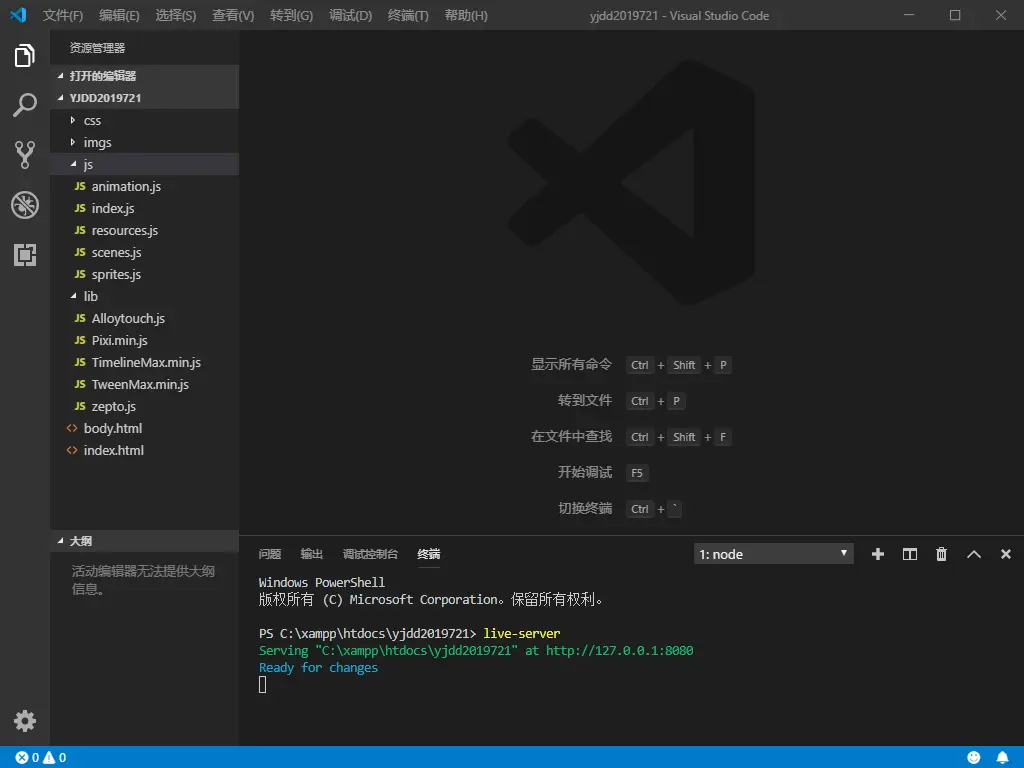Open TimelineMax.min.js file
The height and width of the screenshot is (768, 1024).
144,362
